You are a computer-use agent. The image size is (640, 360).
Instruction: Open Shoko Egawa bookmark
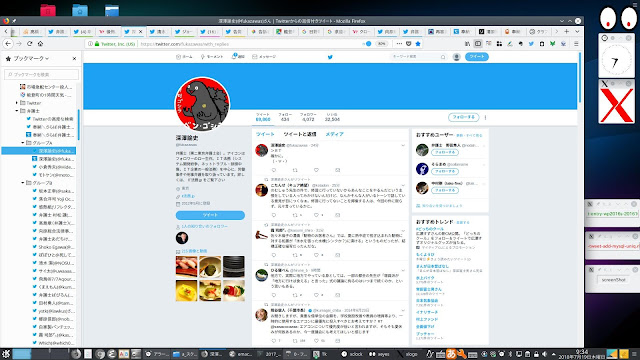click(53, 247)
